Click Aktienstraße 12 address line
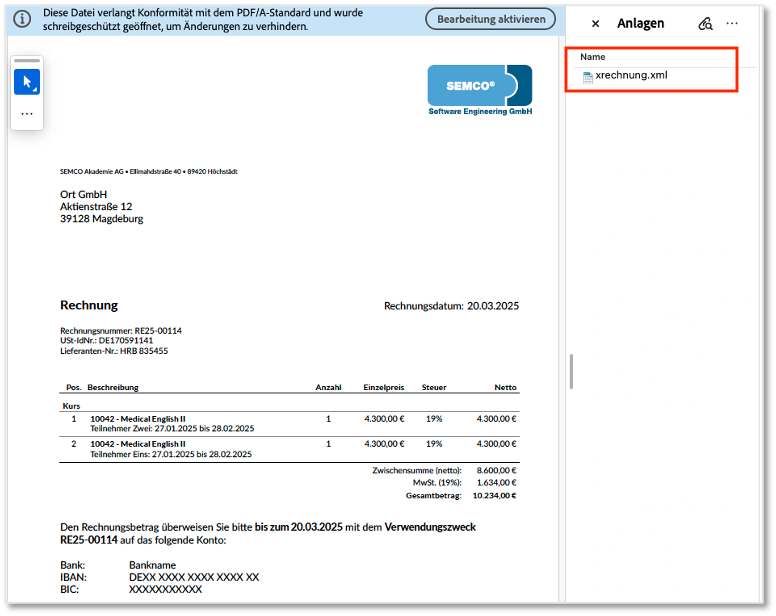 [x=96, y=207]
